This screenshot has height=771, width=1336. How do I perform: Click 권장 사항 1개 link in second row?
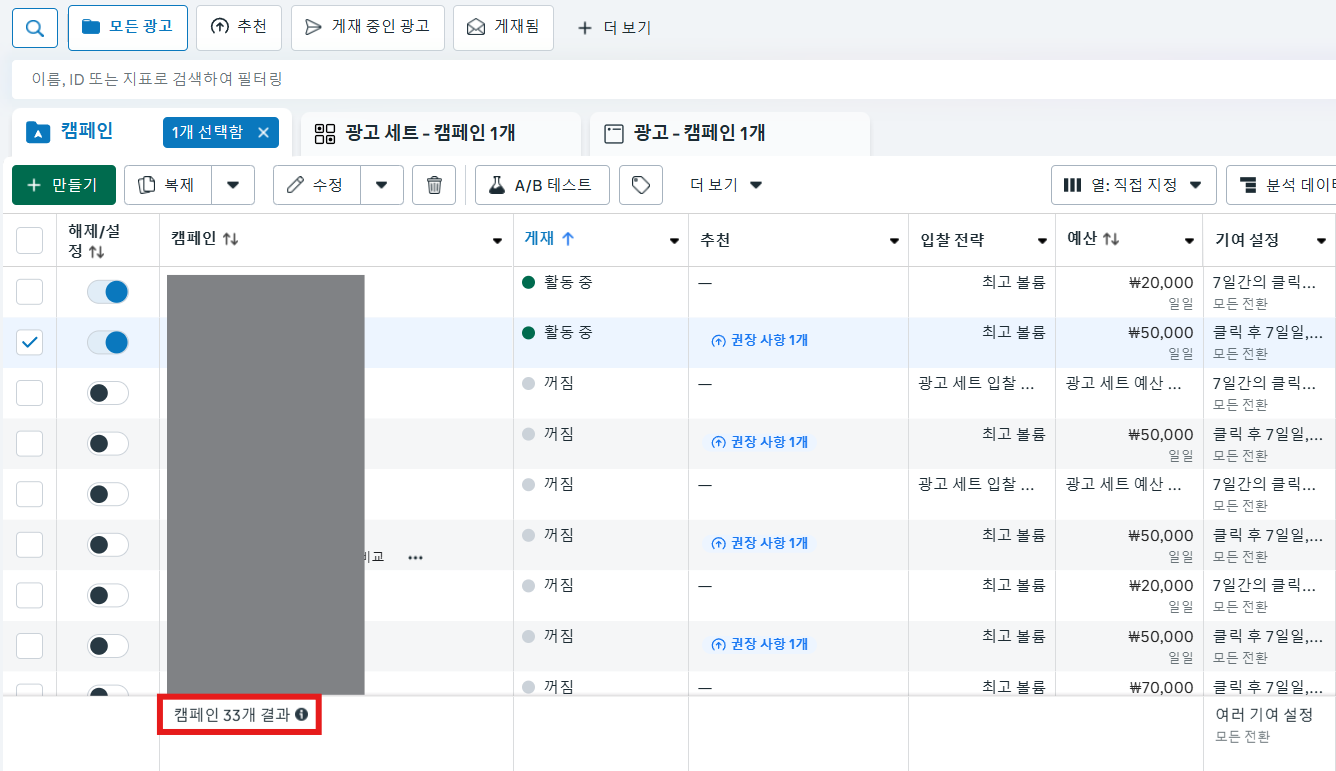(x=760, y=340)
